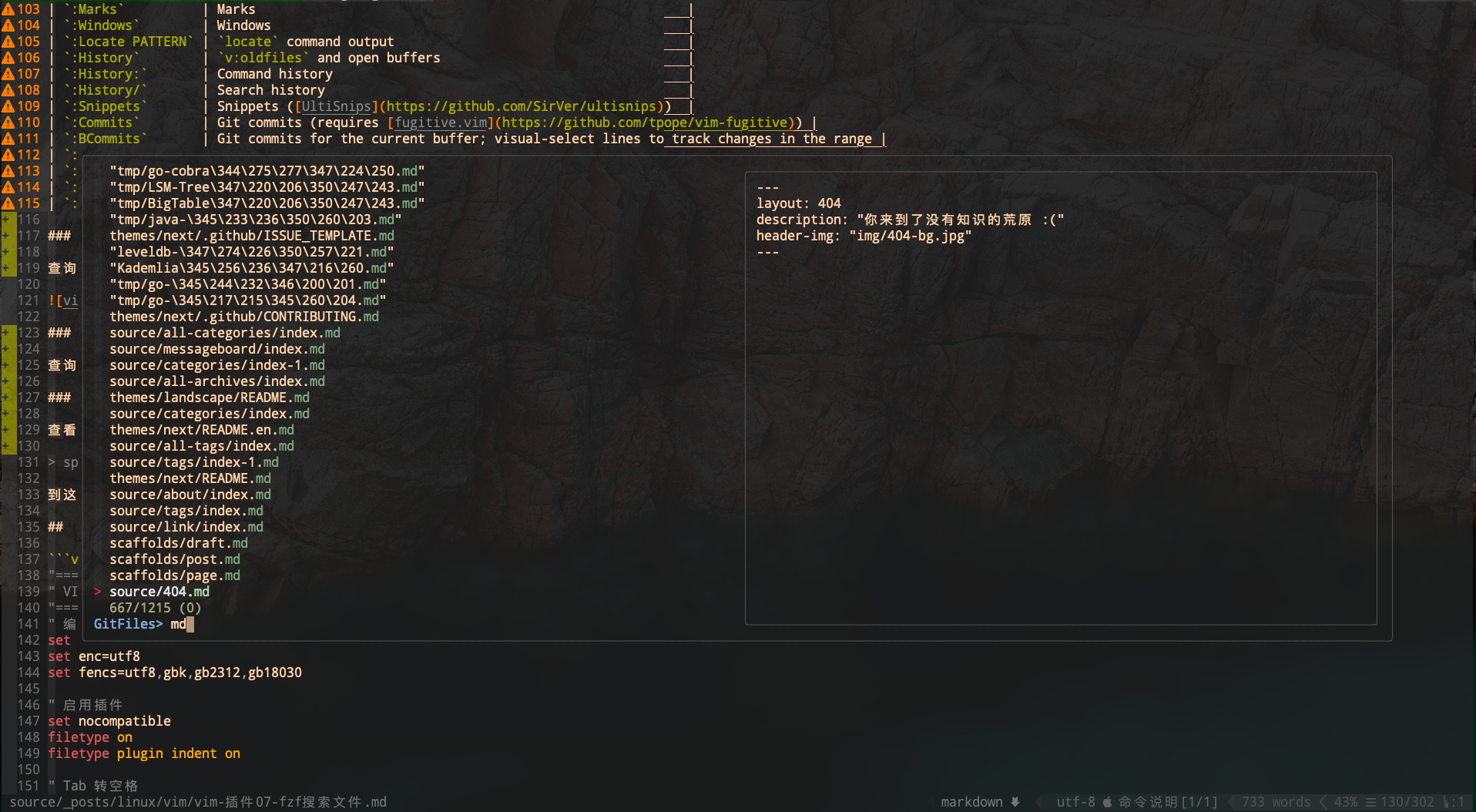Screen dimensions: 1476x812
Task: Click the column number icon in statusline
Action: click(x=1447, y=802)
